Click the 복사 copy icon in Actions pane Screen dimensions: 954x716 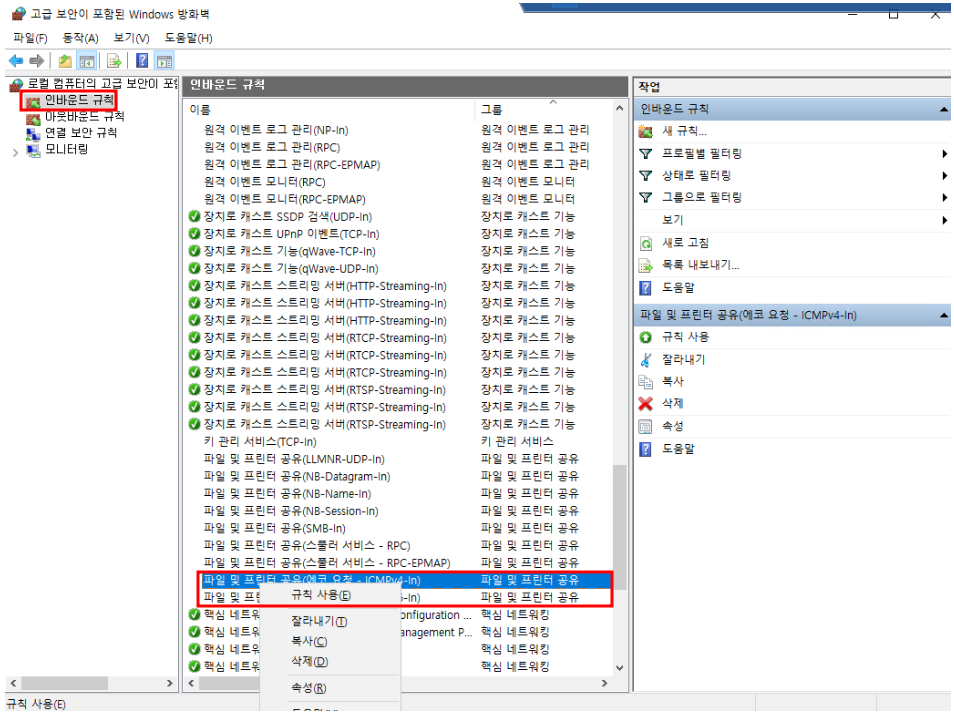pyautogui.click(x=646, y=381)
